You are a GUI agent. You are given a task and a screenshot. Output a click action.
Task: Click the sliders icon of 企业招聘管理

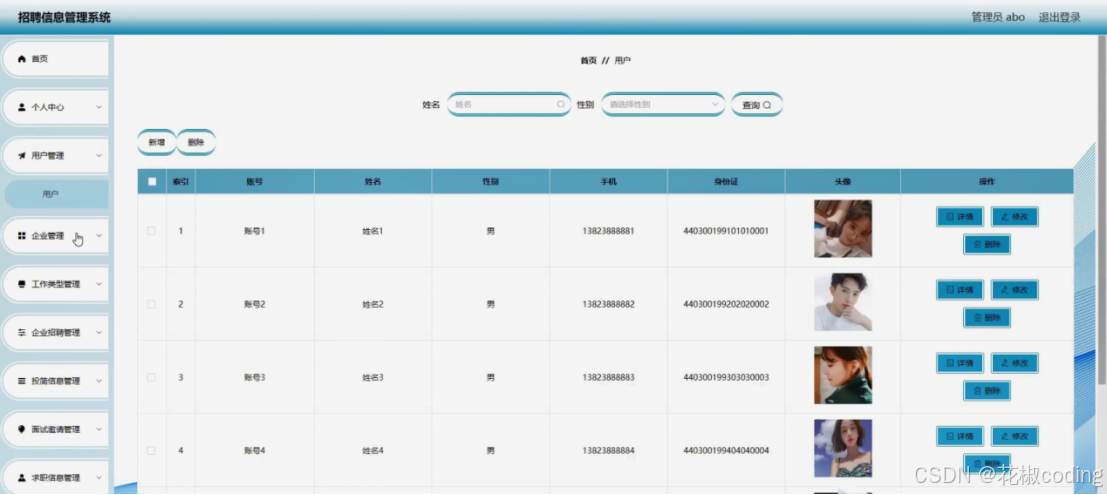(x=22, y=333)
